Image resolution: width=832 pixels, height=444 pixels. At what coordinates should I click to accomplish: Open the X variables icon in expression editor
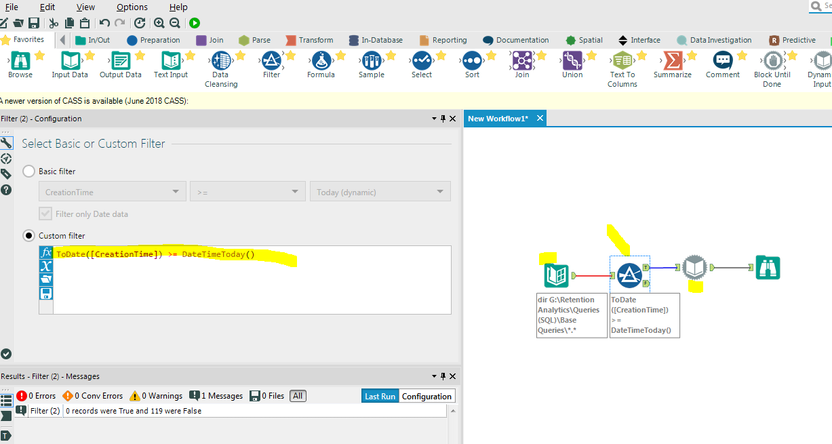coord(46,266)
